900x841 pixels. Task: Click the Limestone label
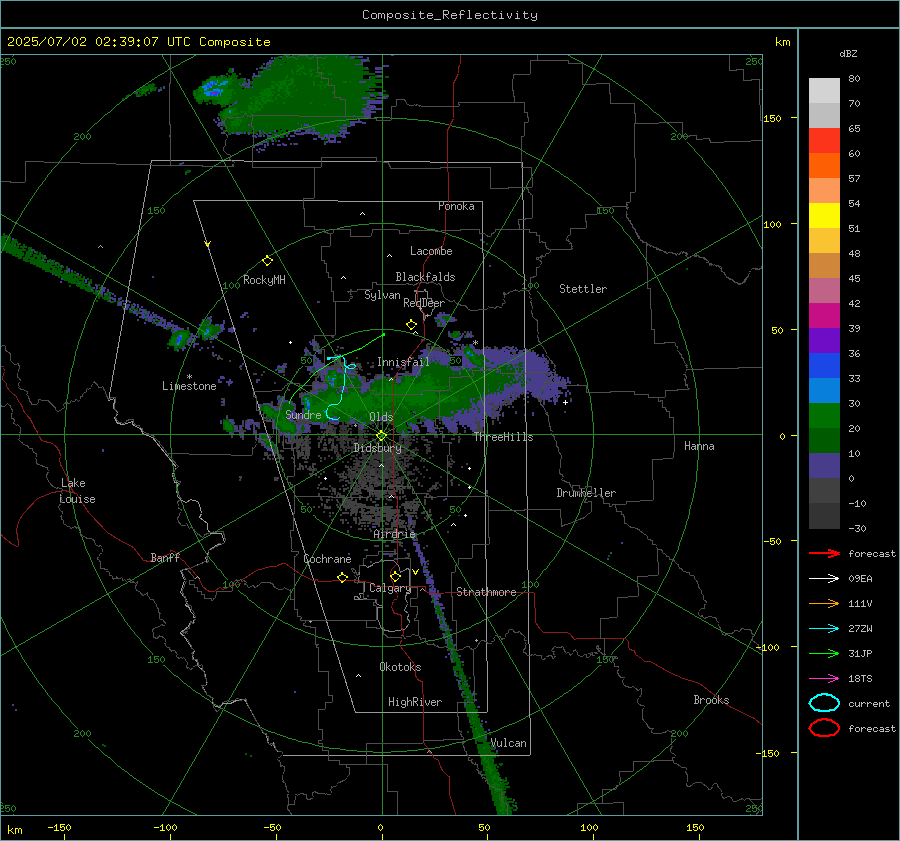pyautogui.click(x=189, y=386)
